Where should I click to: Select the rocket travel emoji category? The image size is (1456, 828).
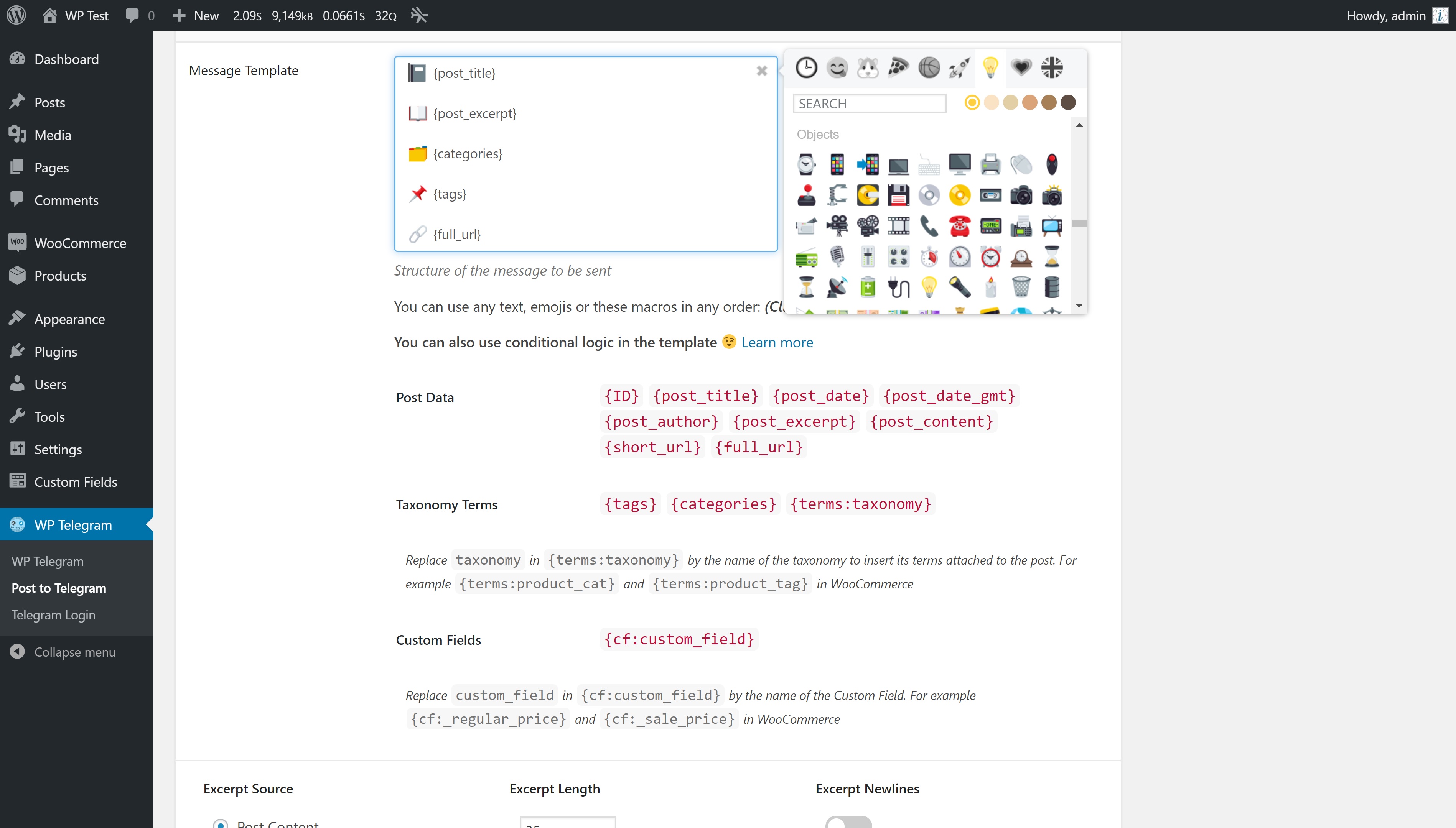tap(959, 68)
